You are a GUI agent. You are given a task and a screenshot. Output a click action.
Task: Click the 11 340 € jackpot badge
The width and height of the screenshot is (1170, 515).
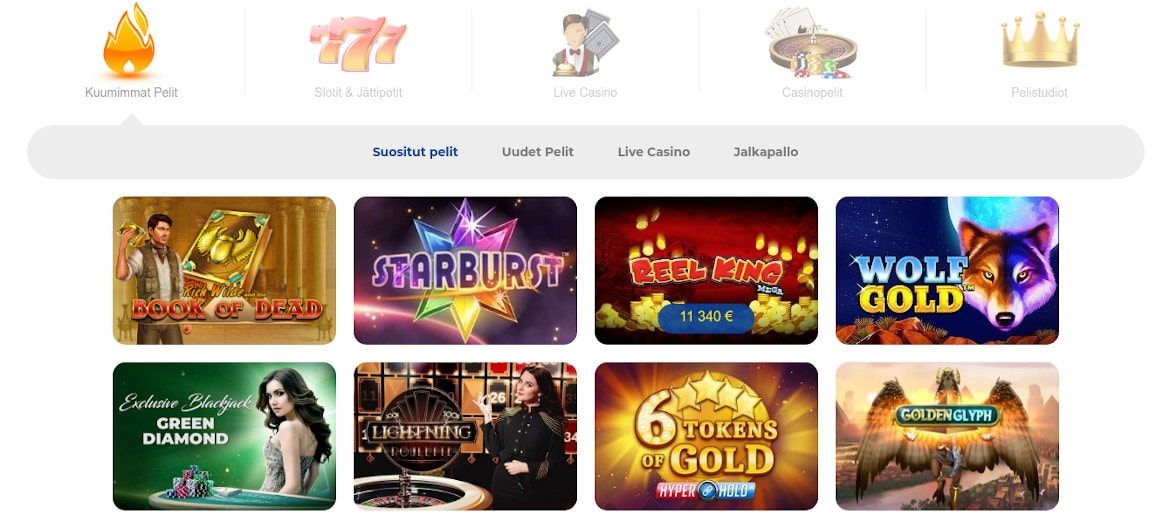(x=706, y=316)
